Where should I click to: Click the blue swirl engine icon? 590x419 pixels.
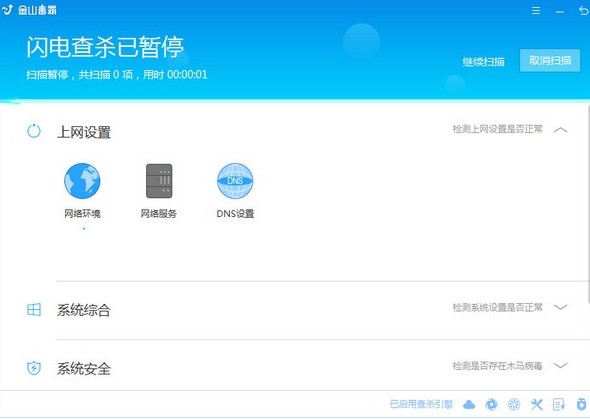(491, 404)
